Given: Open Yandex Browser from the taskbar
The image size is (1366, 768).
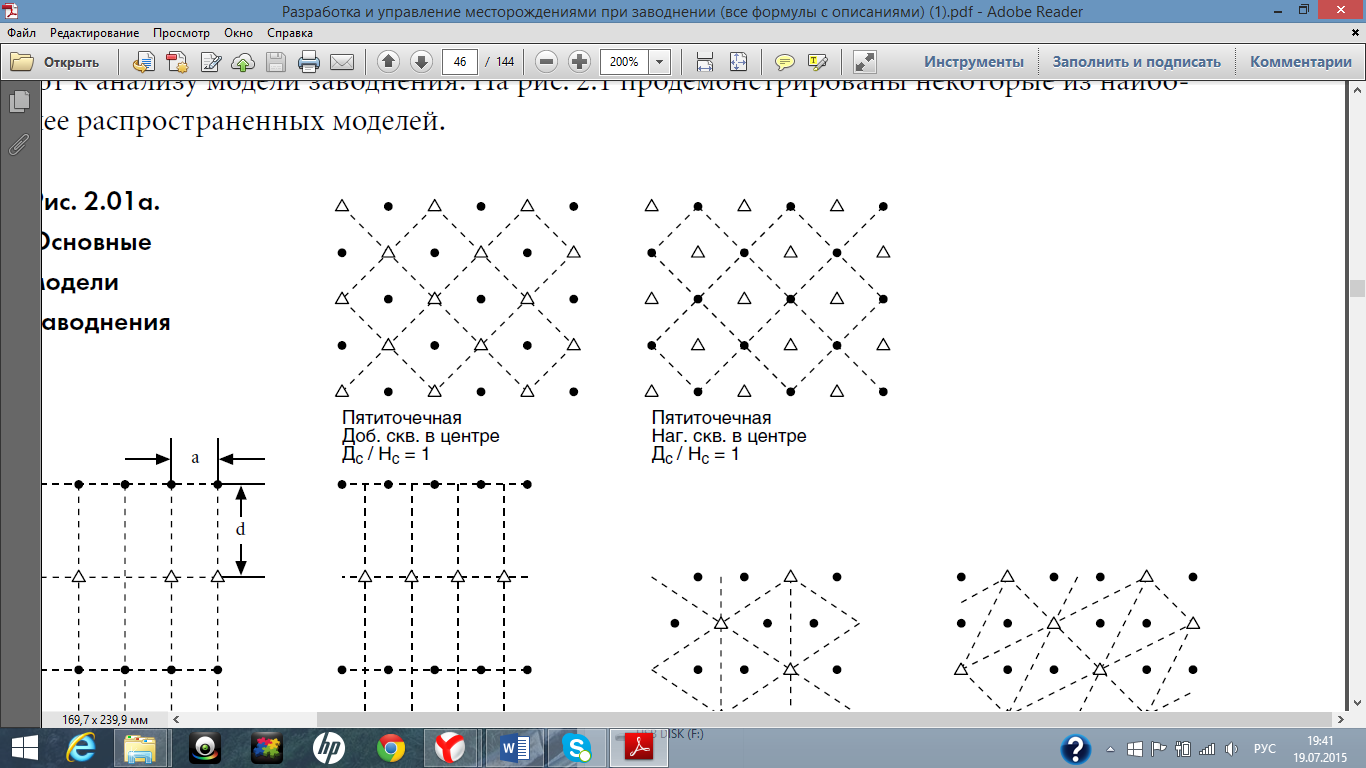Looking at the screenshot, I should [452, 747].
